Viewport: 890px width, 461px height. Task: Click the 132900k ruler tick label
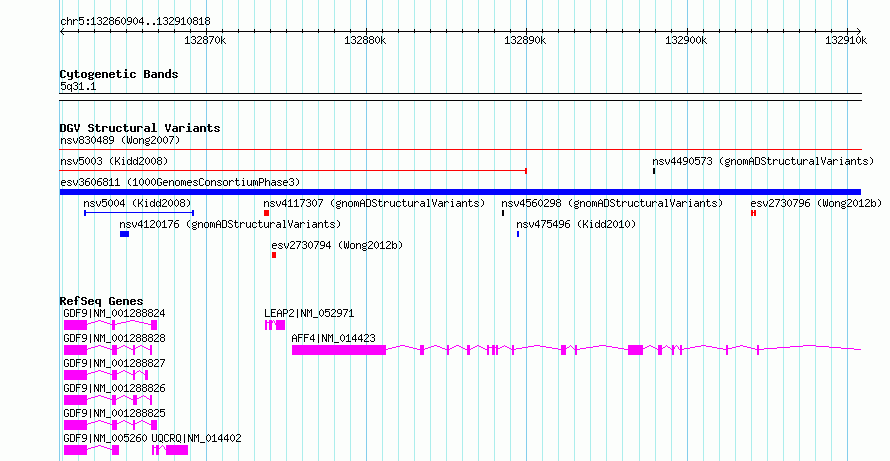[x=686, y=40]
